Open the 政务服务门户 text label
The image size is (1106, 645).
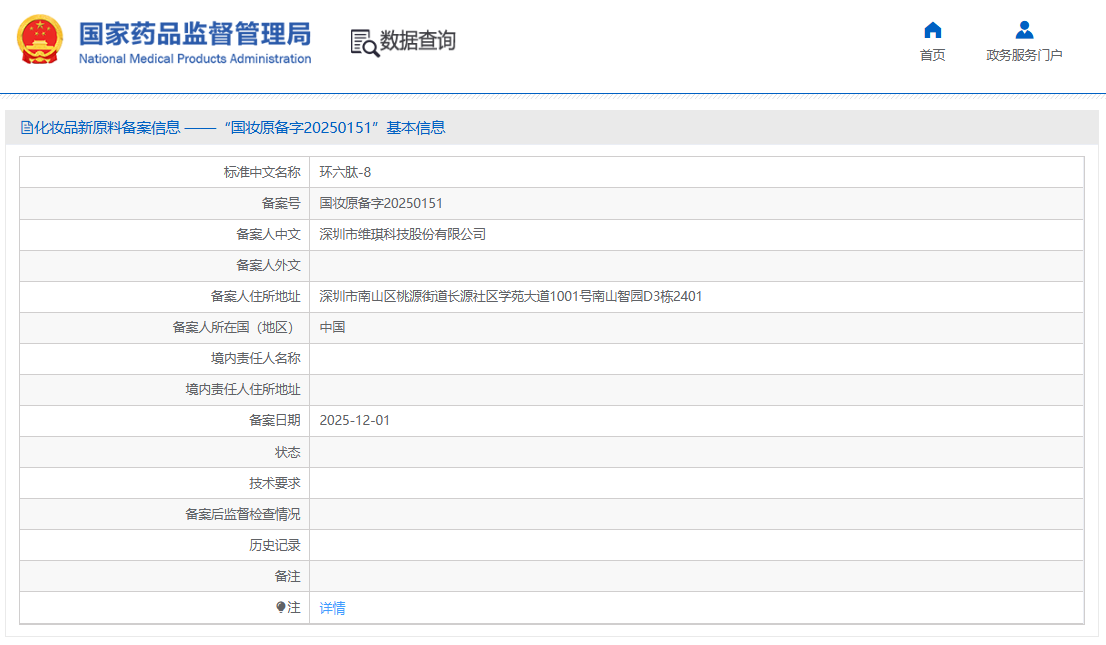pyautogui.click(x=1024, y=55)
